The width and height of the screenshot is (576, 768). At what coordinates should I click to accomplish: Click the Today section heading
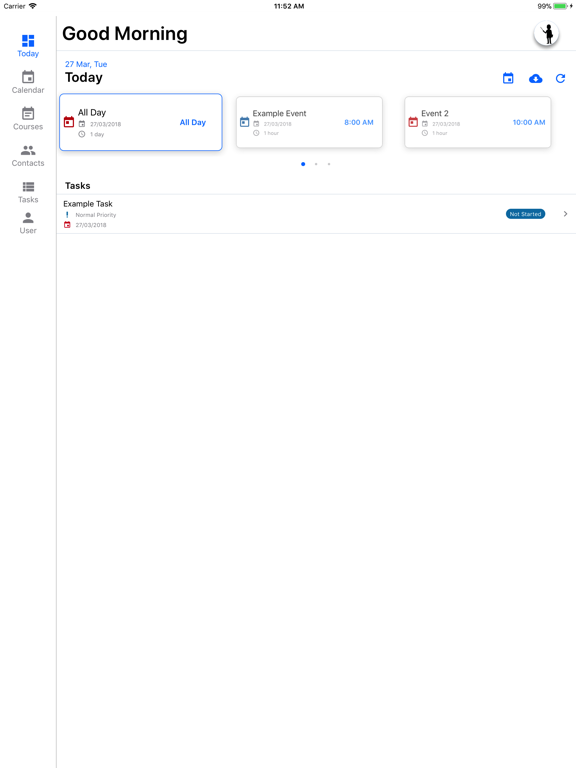84,77
